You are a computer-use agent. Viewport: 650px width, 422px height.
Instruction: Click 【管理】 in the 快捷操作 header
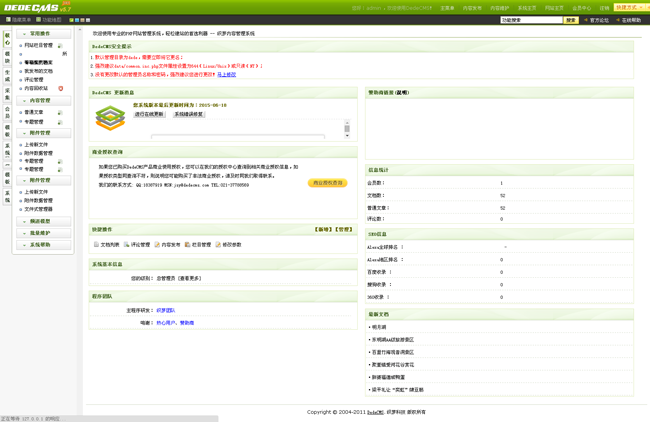coord(344,229)
